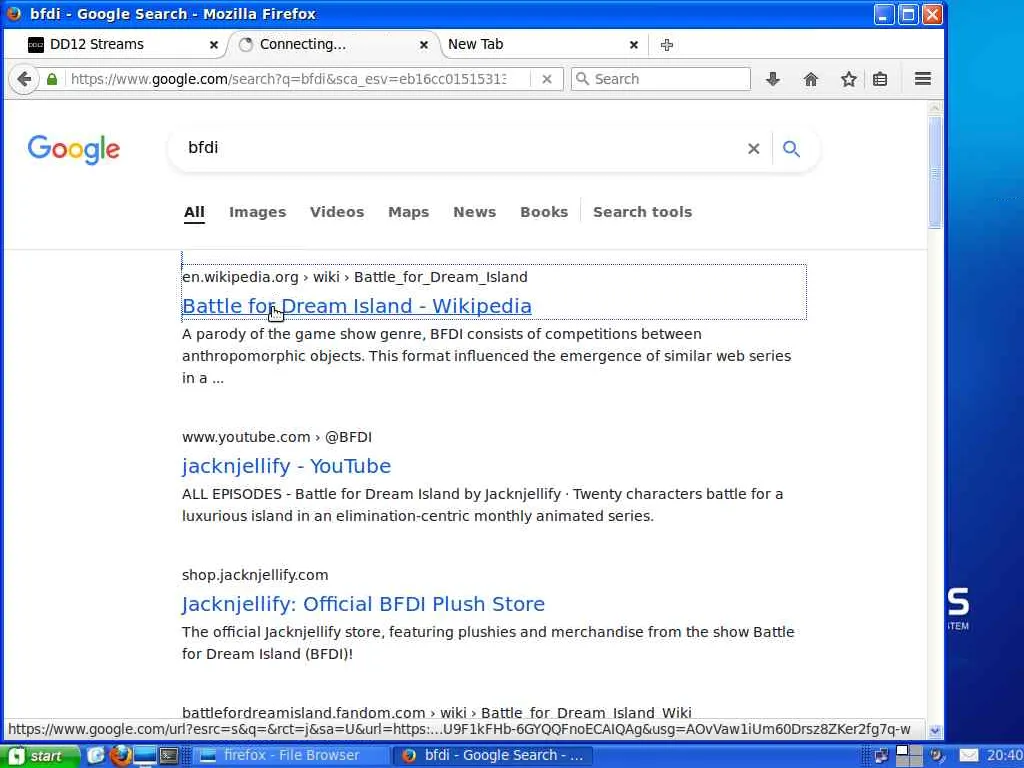Bookmark this page with the star icon

coord(848,79)
